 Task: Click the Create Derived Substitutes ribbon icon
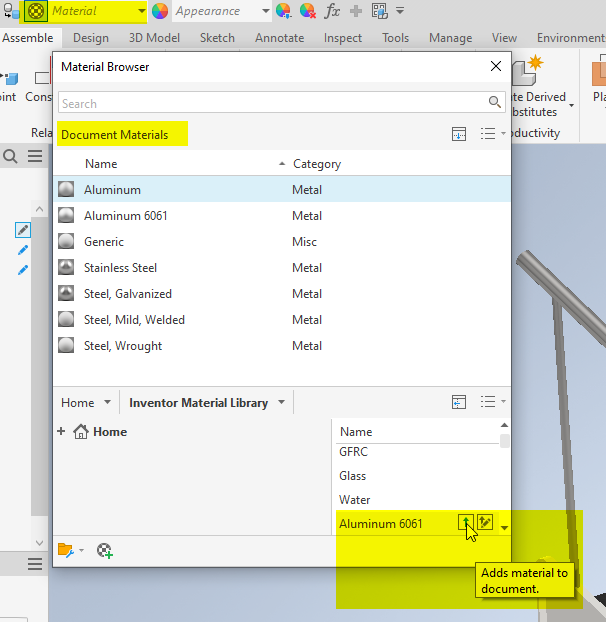click(x=528, y=70)
